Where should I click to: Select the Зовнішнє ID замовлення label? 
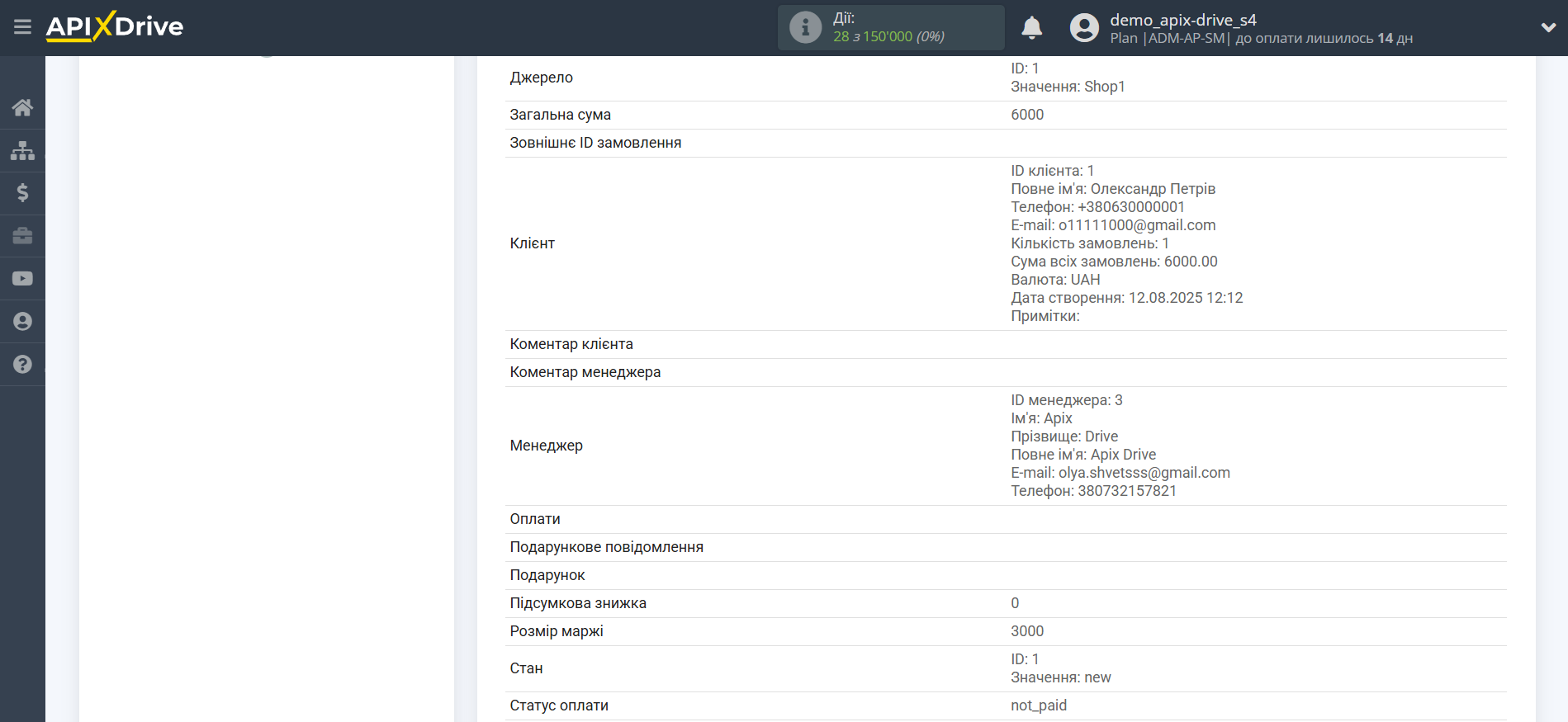[x=595, y=143]
